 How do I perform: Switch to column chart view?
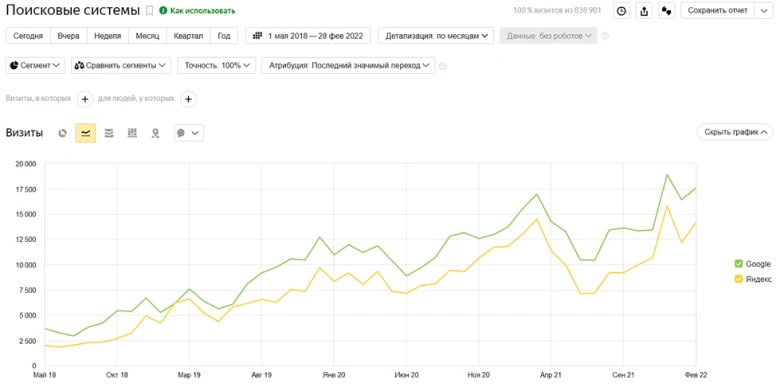point(132,133)
